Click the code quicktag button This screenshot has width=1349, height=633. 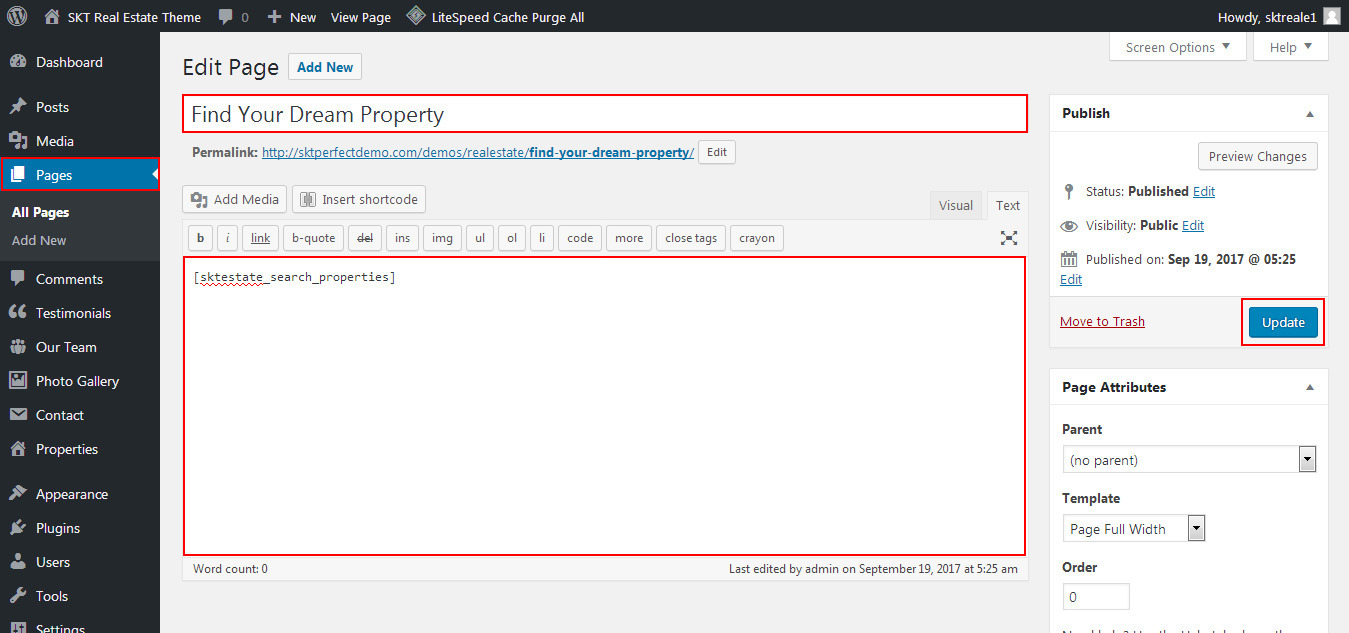580,238
